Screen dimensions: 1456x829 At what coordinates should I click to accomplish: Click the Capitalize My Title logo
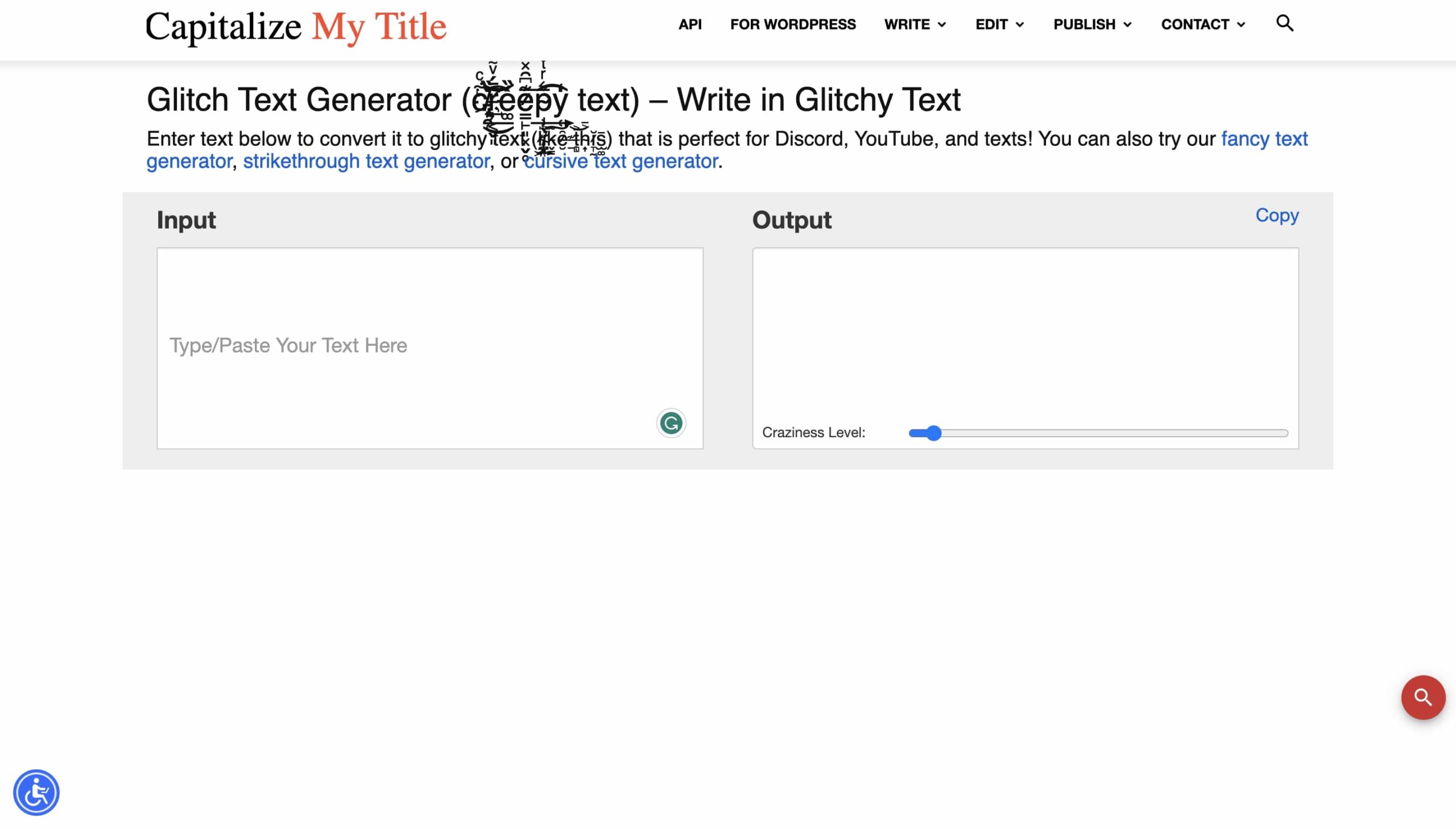(295, 26)
